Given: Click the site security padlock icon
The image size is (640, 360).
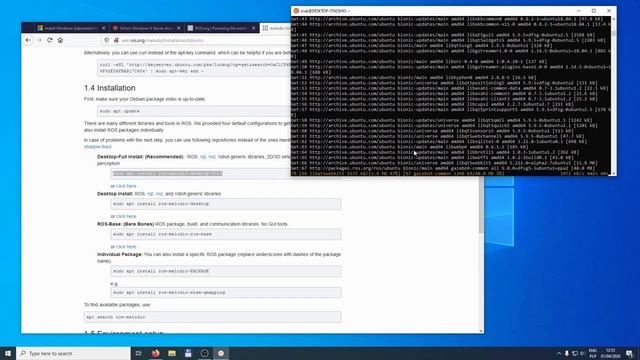Looking at the screenshot, I should coord(116,40).
